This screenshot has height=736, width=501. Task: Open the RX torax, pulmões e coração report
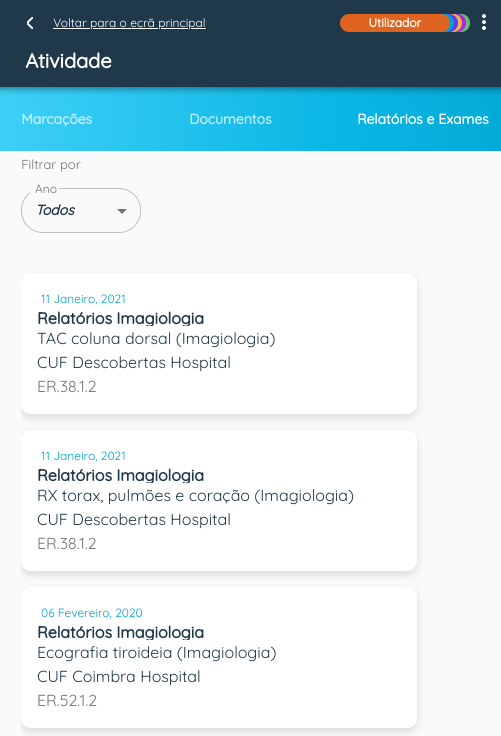(219, 500)
